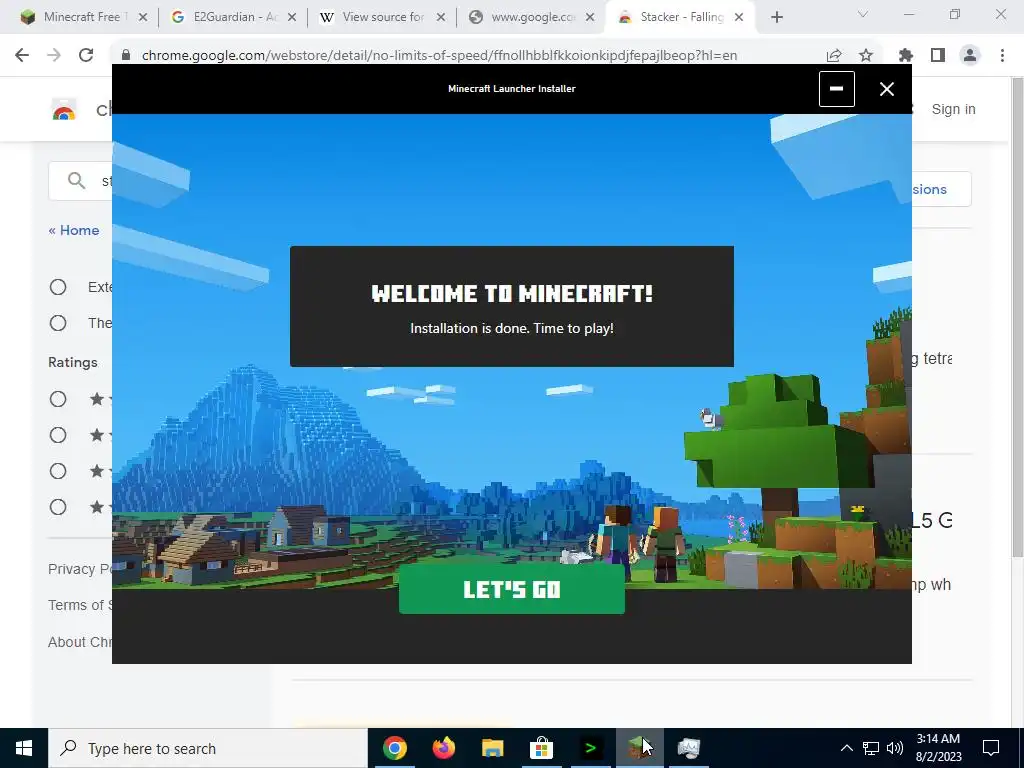
Task: Open a new Chrome tab
Action: (x=776, y=18)
